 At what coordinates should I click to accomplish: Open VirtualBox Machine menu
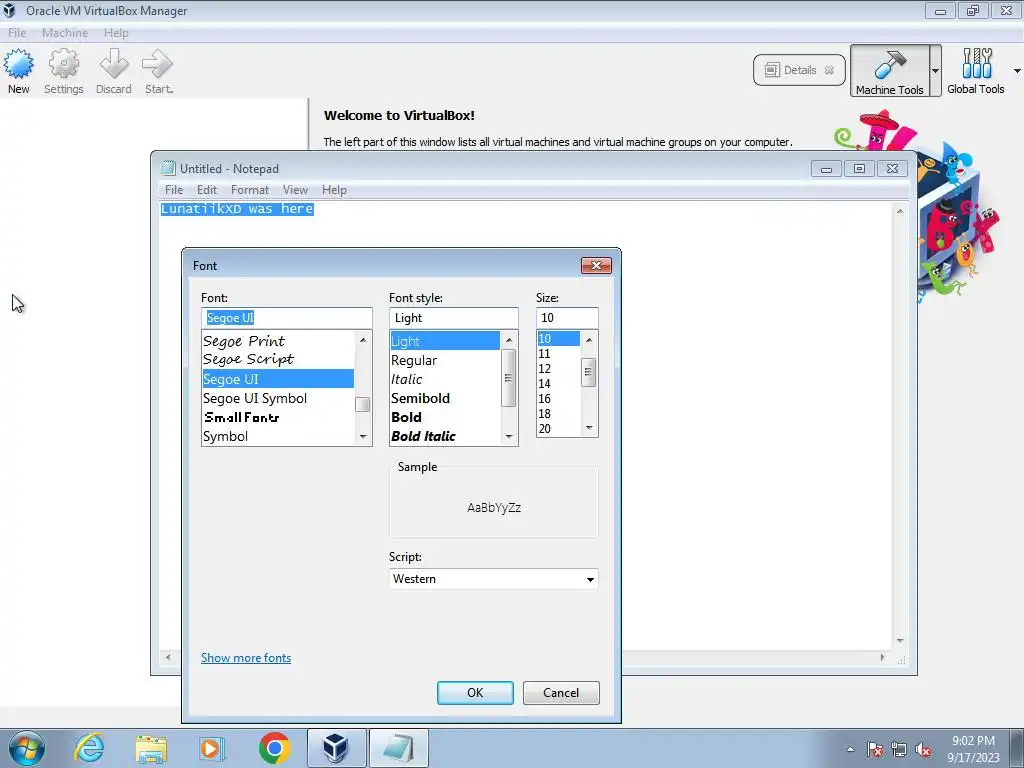click(x=65, y=33)
